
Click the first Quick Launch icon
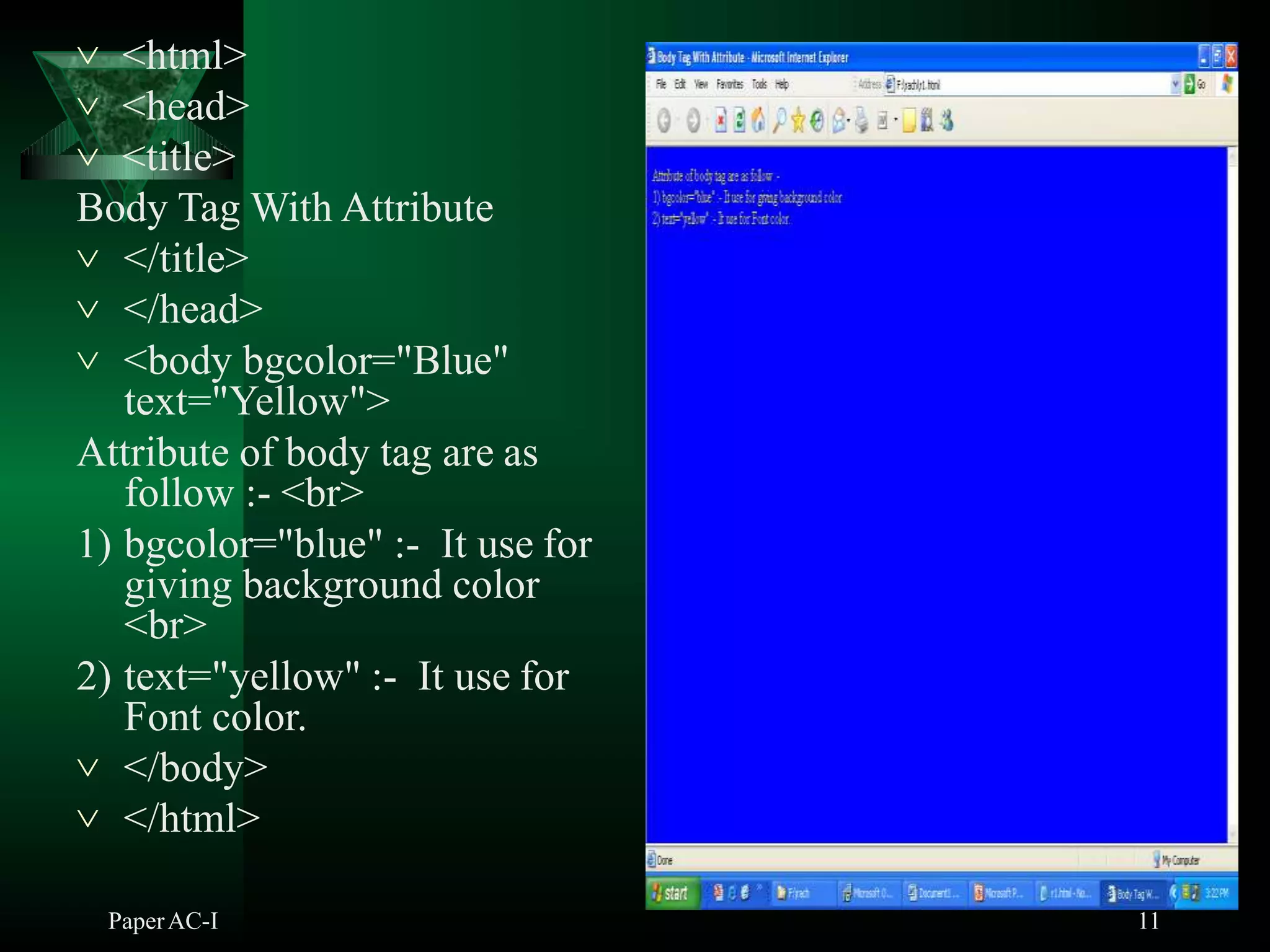(718, 892)
